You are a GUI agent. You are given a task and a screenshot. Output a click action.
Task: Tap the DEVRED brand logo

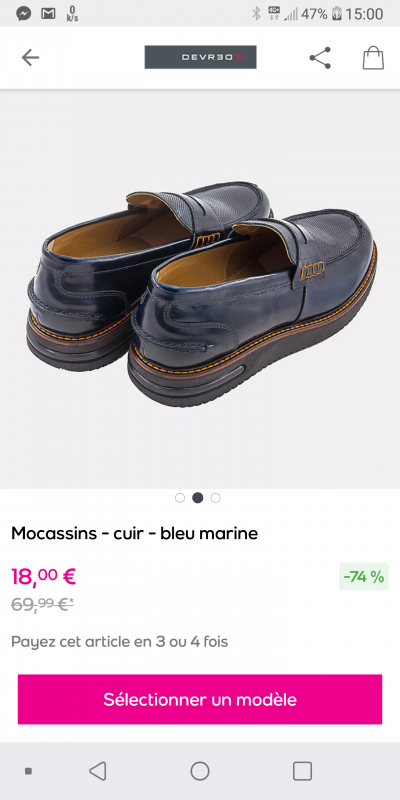pyautogui.click(x=200, y=57)
